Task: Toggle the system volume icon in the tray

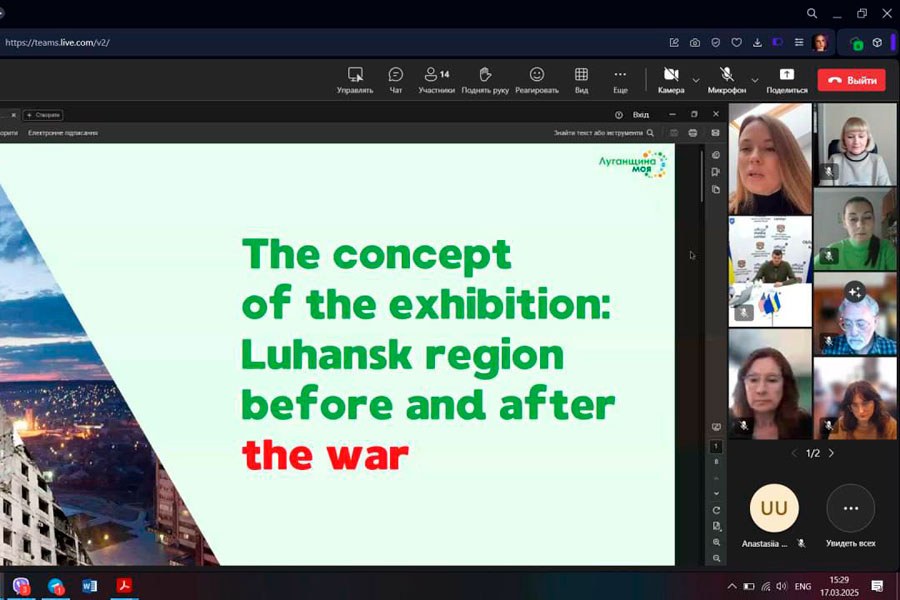Action: click(783, 586)
